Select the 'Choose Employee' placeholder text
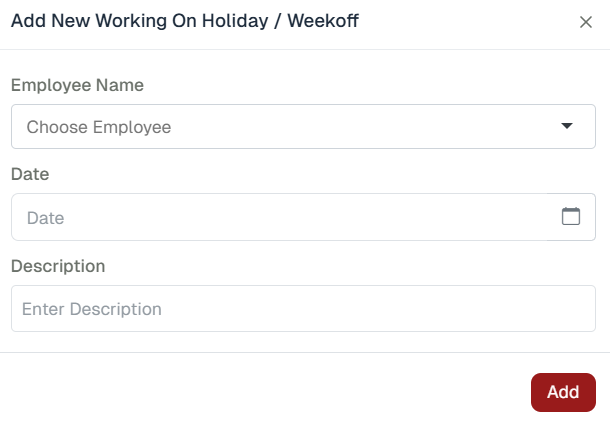610x429 pixels. pos(99,127)
